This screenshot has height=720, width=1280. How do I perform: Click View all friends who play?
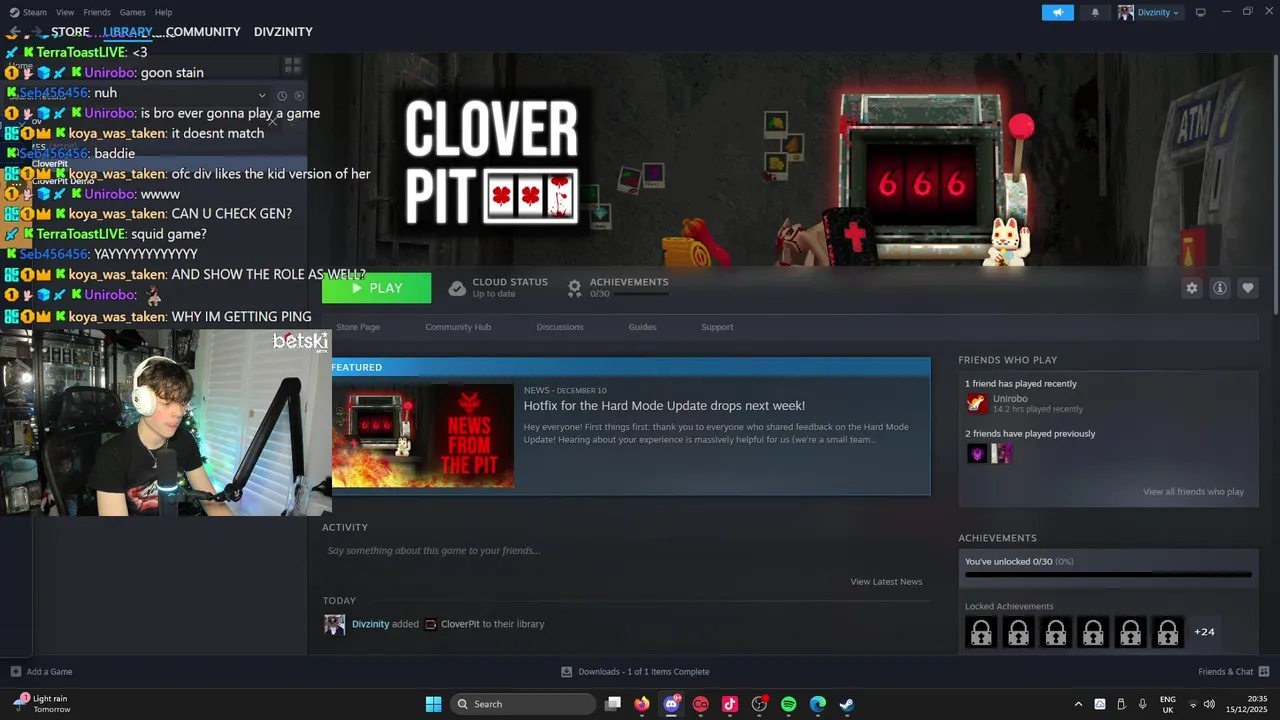pos(1194,492)
